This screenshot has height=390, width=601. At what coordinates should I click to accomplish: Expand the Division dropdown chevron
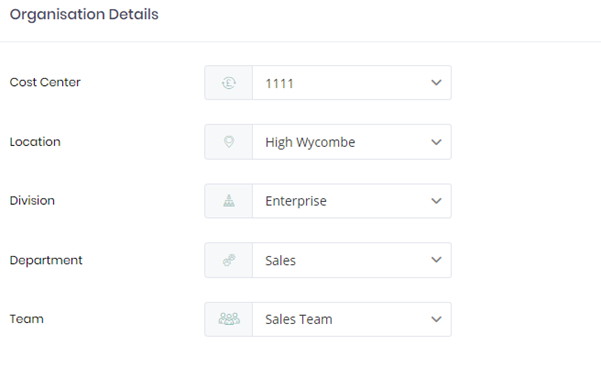[436, 201]
